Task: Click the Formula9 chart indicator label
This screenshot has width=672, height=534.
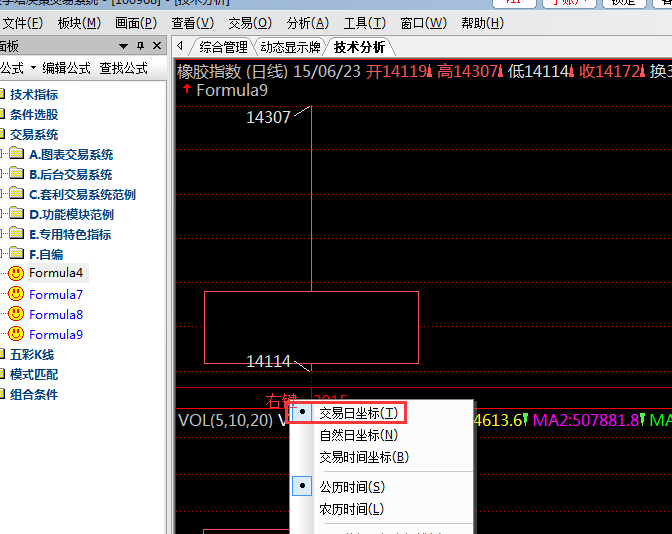Action: [232, 90]
